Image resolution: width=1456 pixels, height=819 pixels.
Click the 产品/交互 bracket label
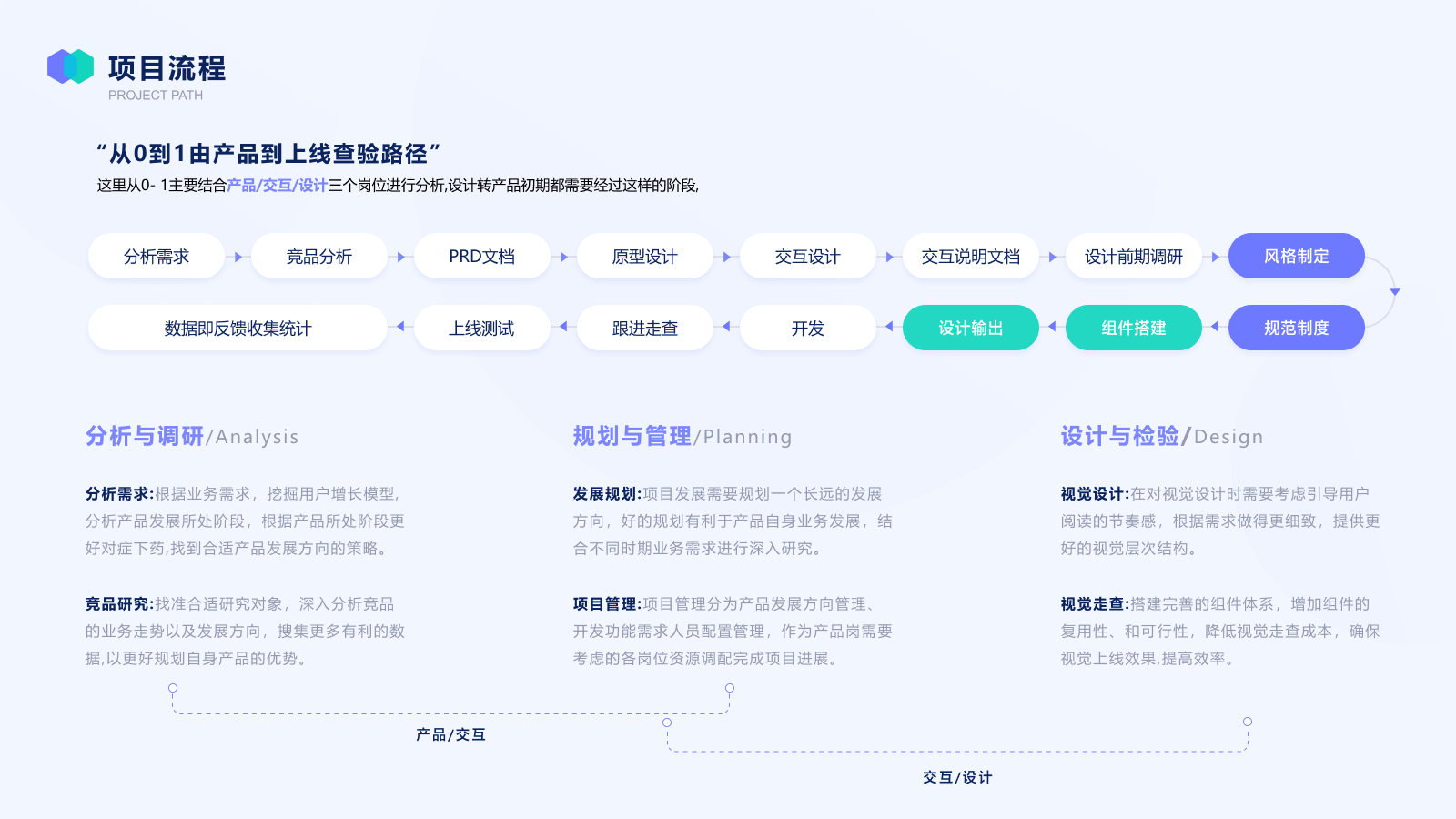(450, 734)
